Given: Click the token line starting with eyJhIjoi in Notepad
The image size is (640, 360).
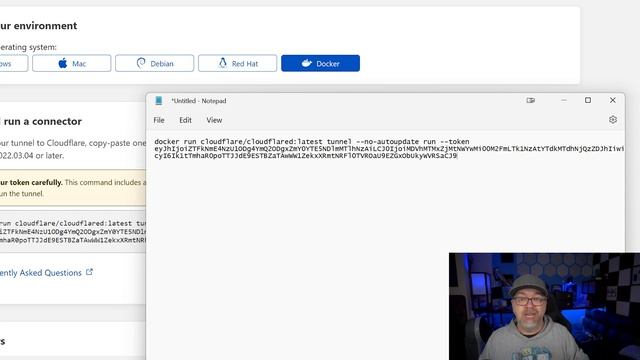Looking at the screenshot, I should click(389, 149).
